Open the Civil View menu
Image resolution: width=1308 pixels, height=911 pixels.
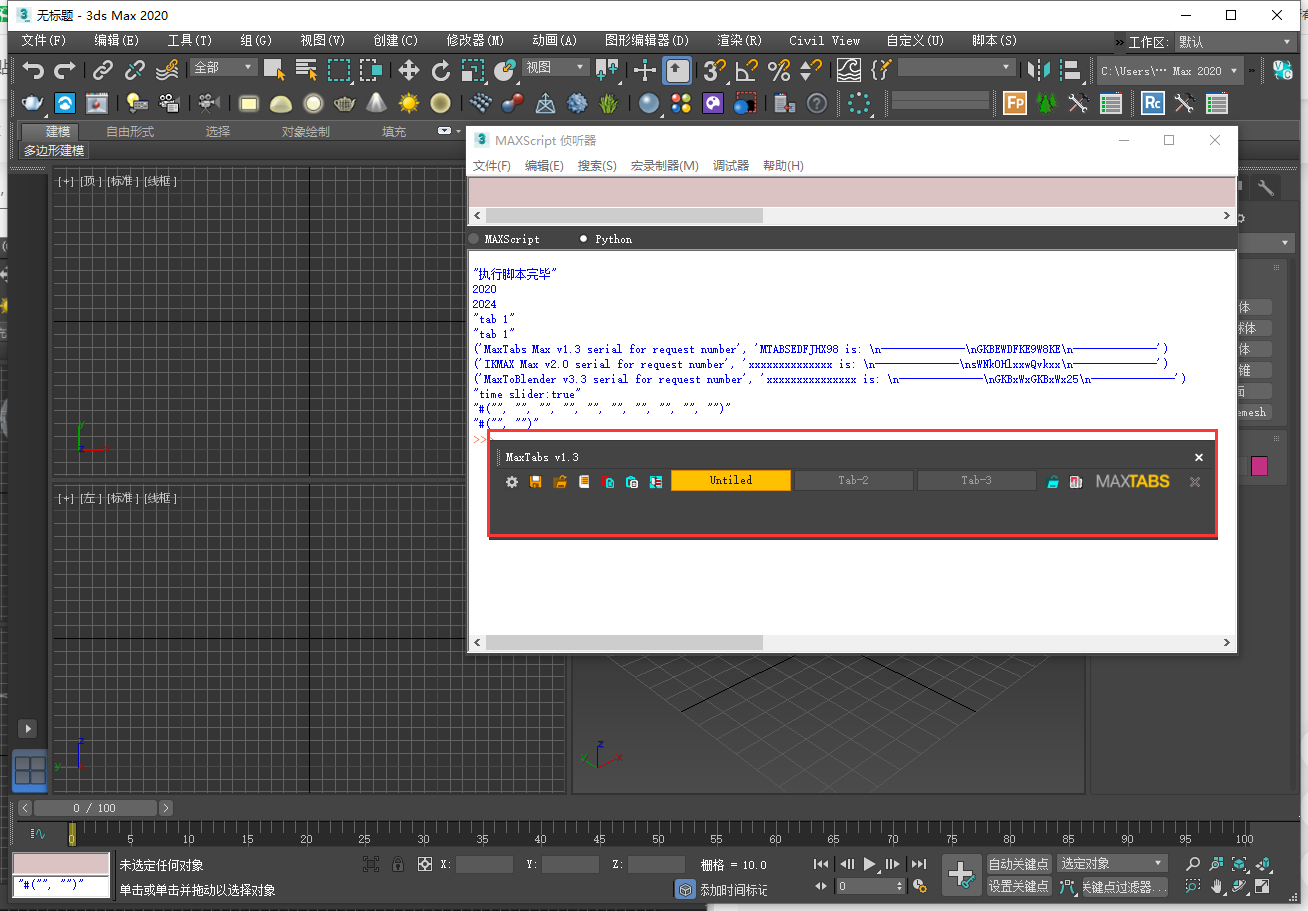pyautogui.click(x=824, y=41)
